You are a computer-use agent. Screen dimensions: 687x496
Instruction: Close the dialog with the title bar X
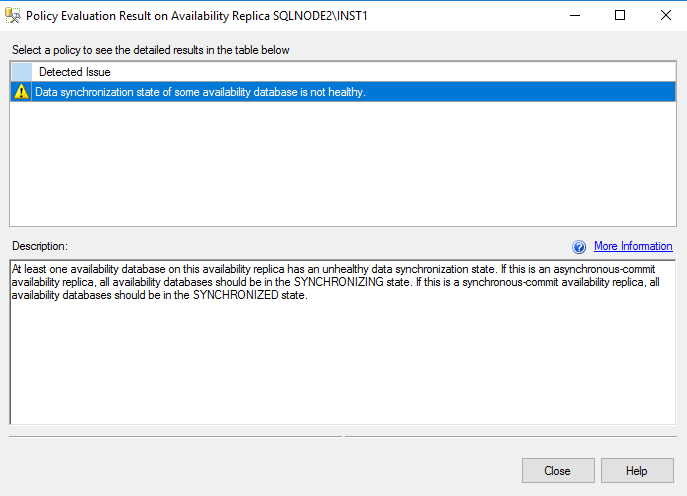tap(665, 16)
